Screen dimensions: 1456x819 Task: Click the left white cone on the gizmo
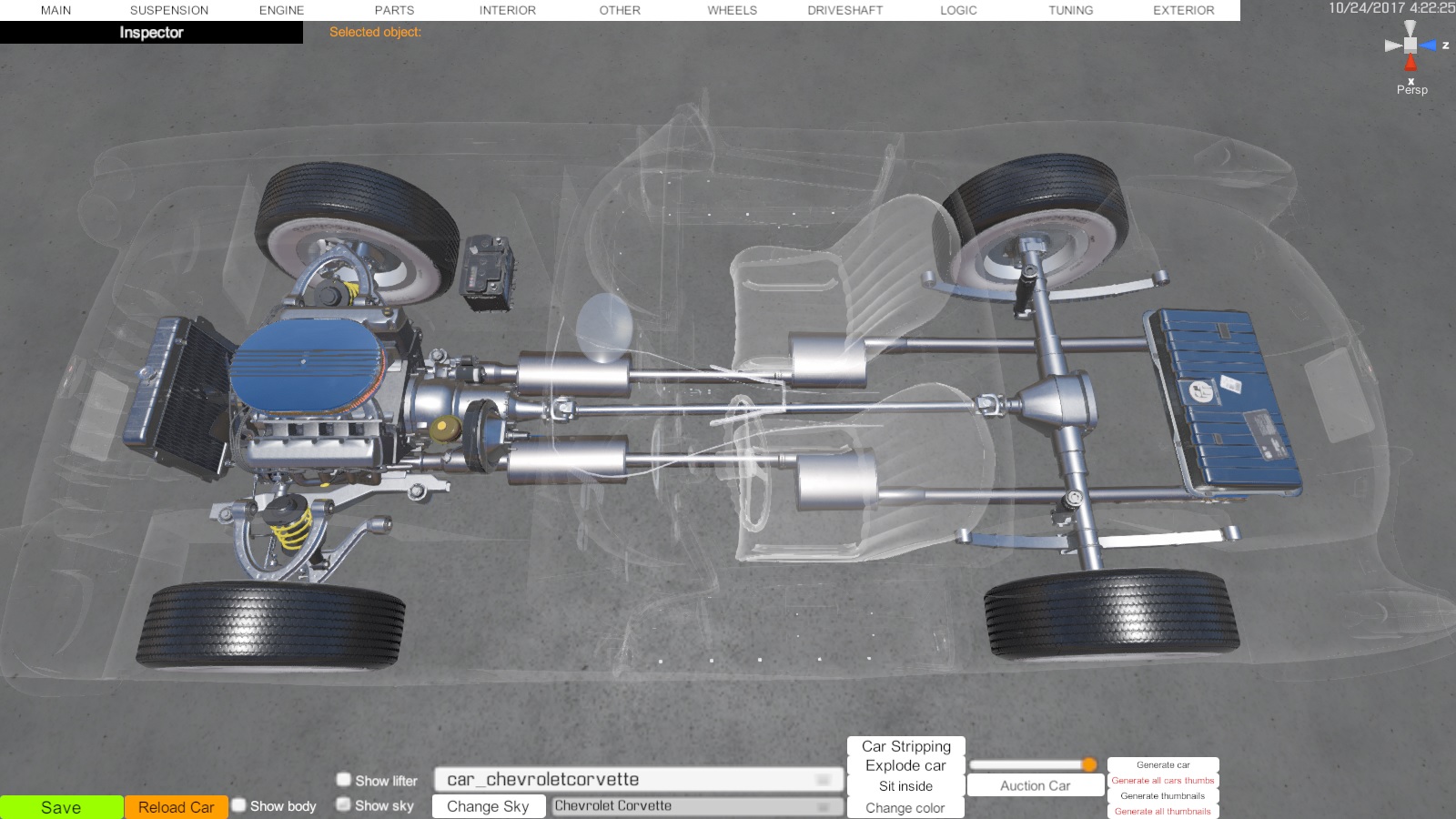(x=1392, y=45)
